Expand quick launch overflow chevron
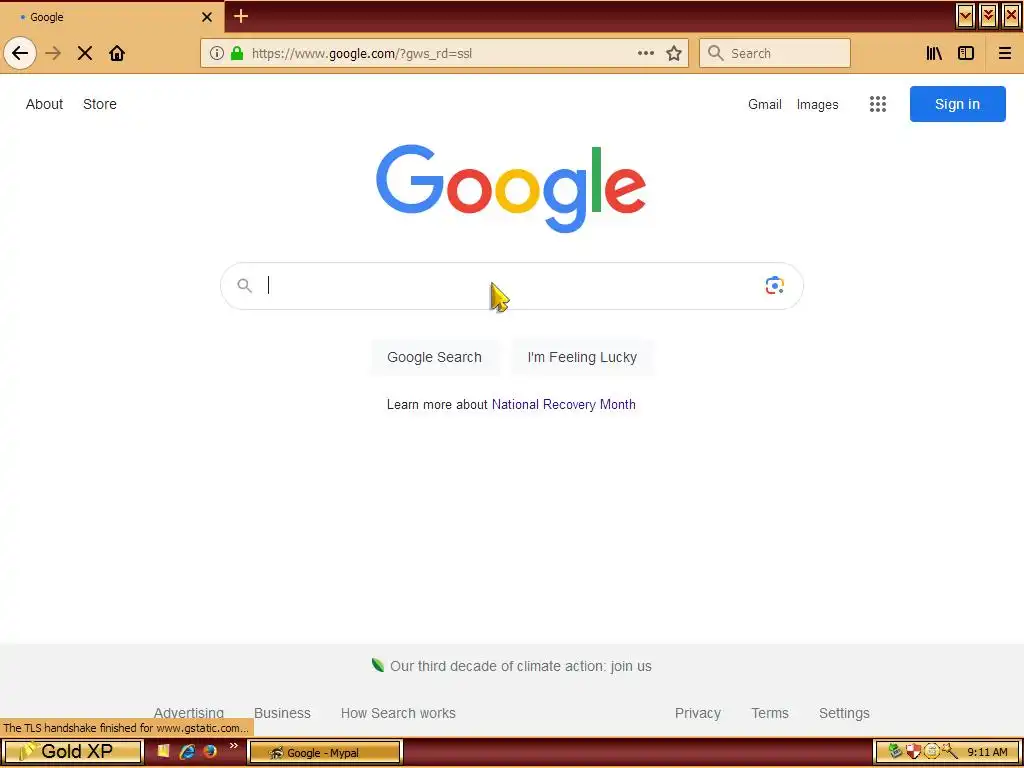 pyautogui.click(x=234, y=746)
